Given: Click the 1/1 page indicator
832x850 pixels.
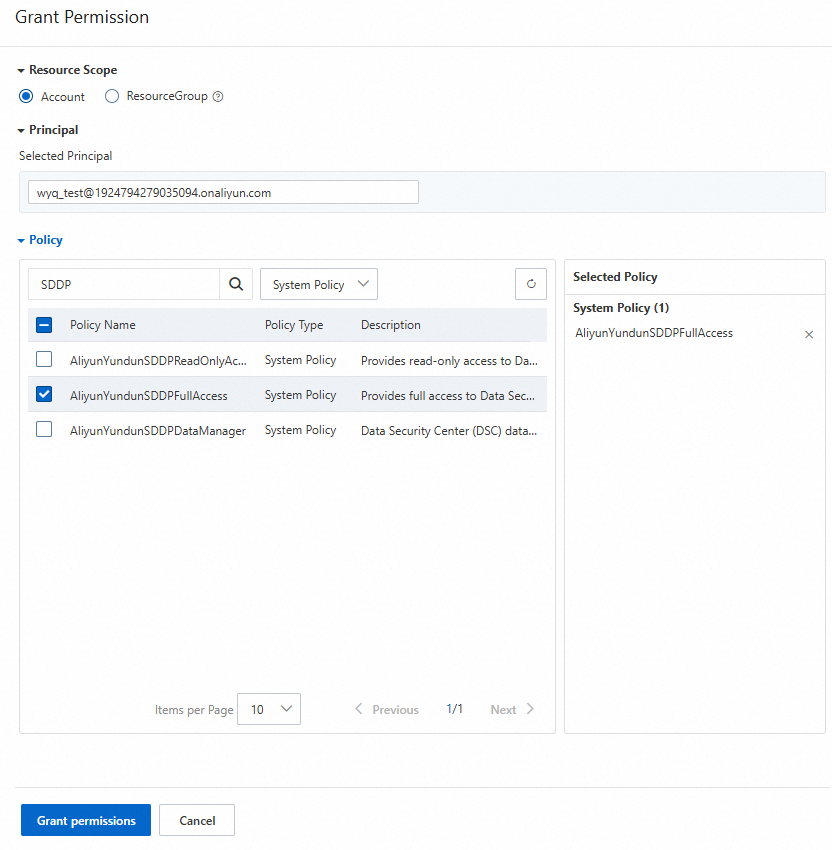Looking at the screenshot, I should (x=454, y=709).
